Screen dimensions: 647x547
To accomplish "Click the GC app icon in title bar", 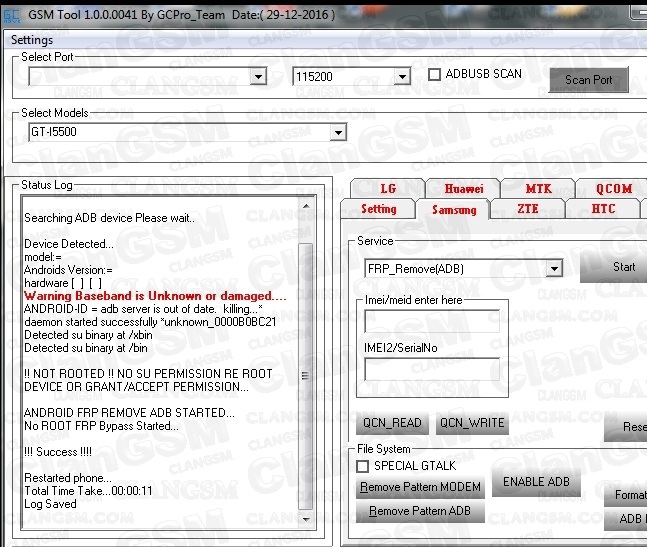I will click(12, 16).
